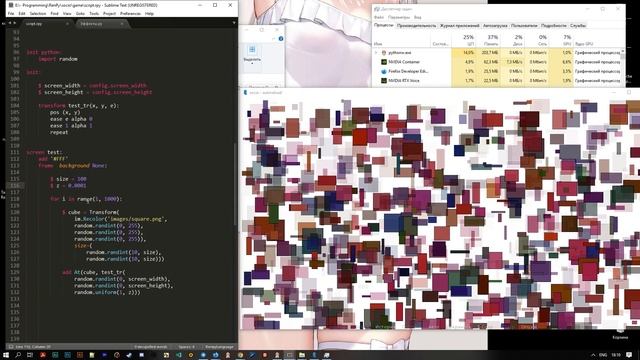Click line number 116 in the gutter
This screenshot has height=360, width=640.
pyautogui.click(x=15, y=185)
